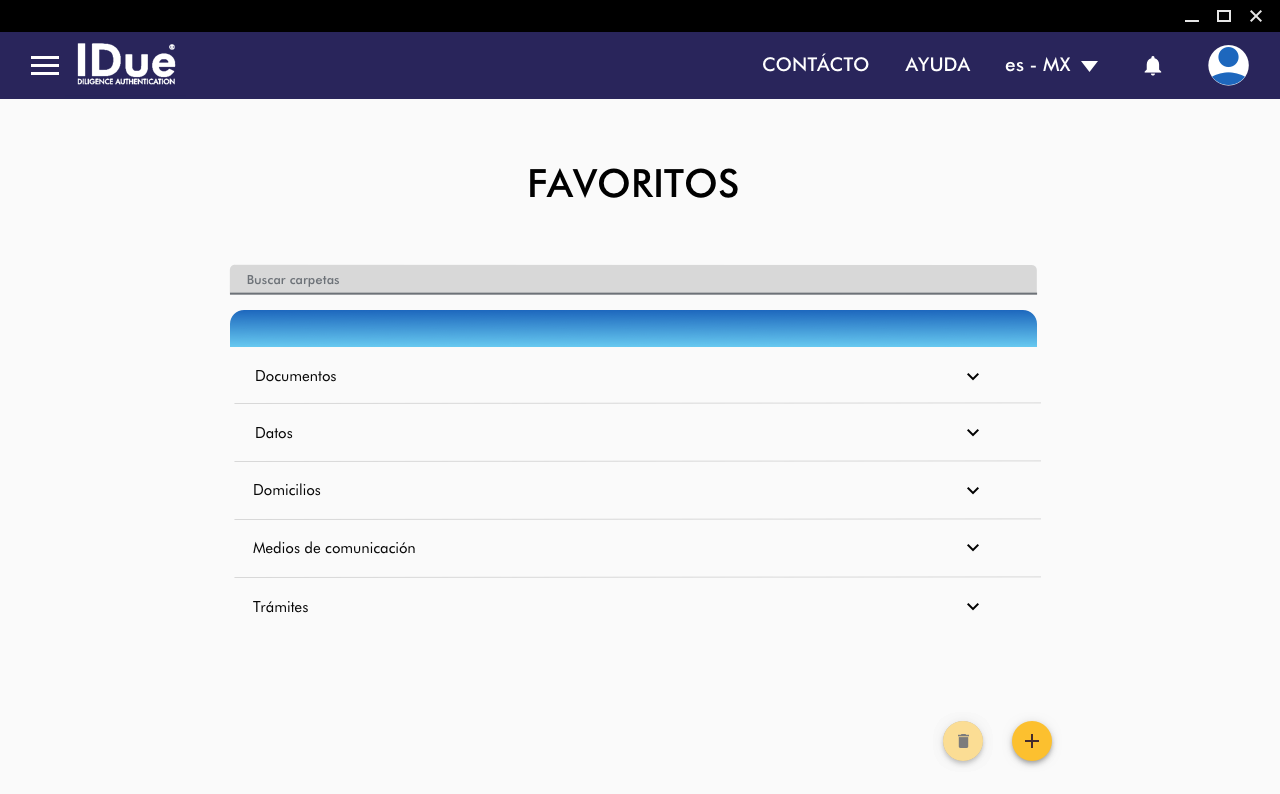The width and height of the screenshot is (1280, 794).
Task: Click the IDue logo
Action: click(126, 65)
